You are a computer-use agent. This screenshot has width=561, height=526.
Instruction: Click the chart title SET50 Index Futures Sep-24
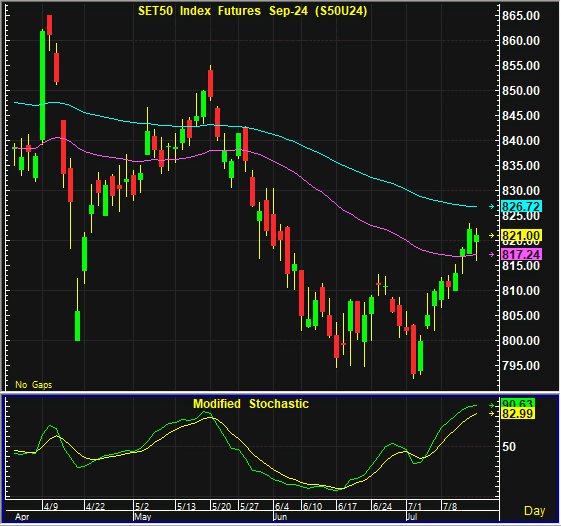(253, 11)
